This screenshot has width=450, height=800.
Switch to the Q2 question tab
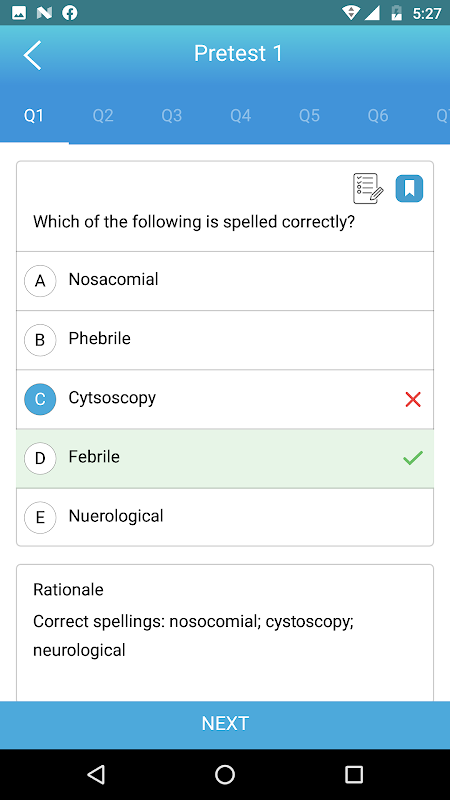(103, 116)
